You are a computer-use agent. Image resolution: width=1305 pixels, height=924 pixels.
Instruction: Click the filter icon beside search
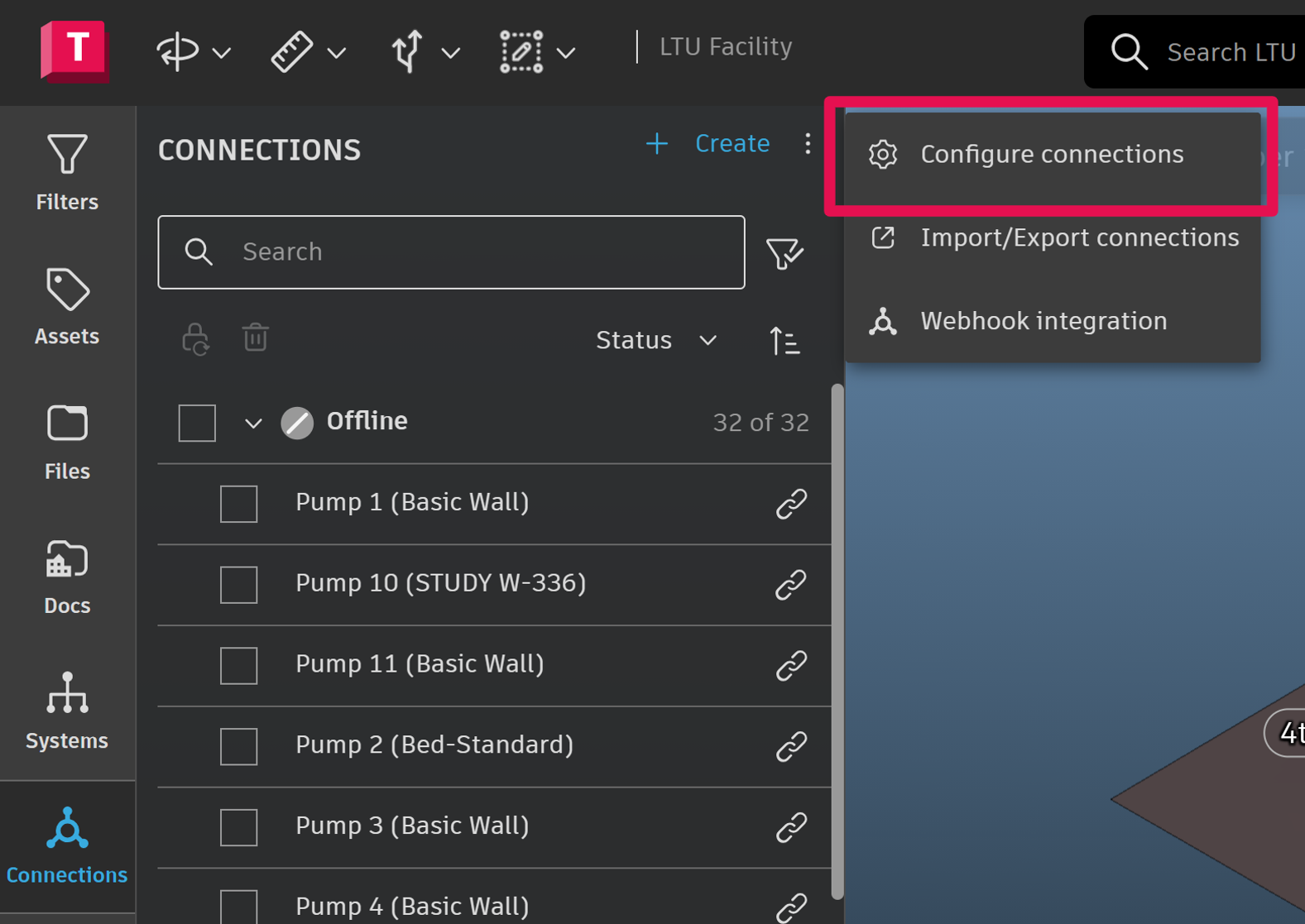(x=784, y=253)
